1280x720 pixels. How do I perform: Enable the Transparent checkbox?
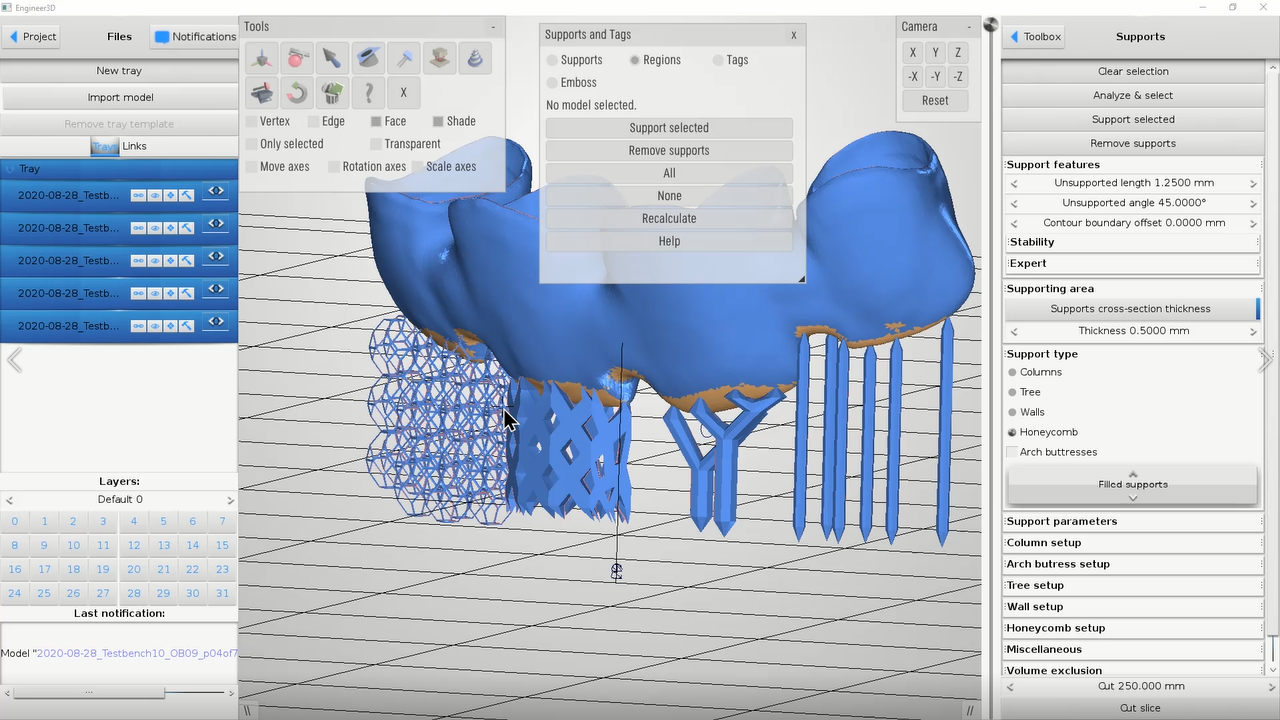377,144
